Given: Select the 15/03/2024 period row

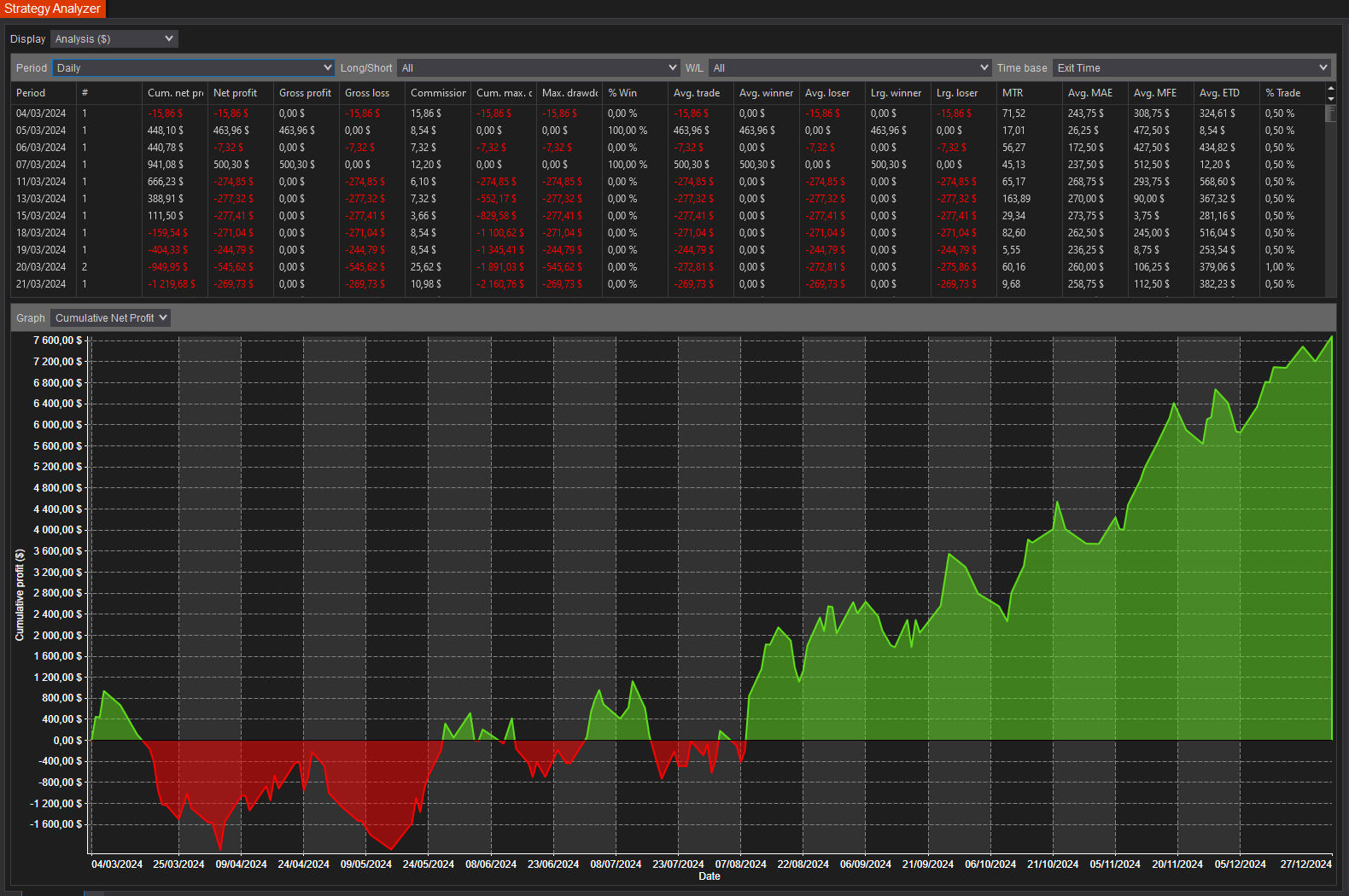Looking at the screenshot, I should 668,216.
